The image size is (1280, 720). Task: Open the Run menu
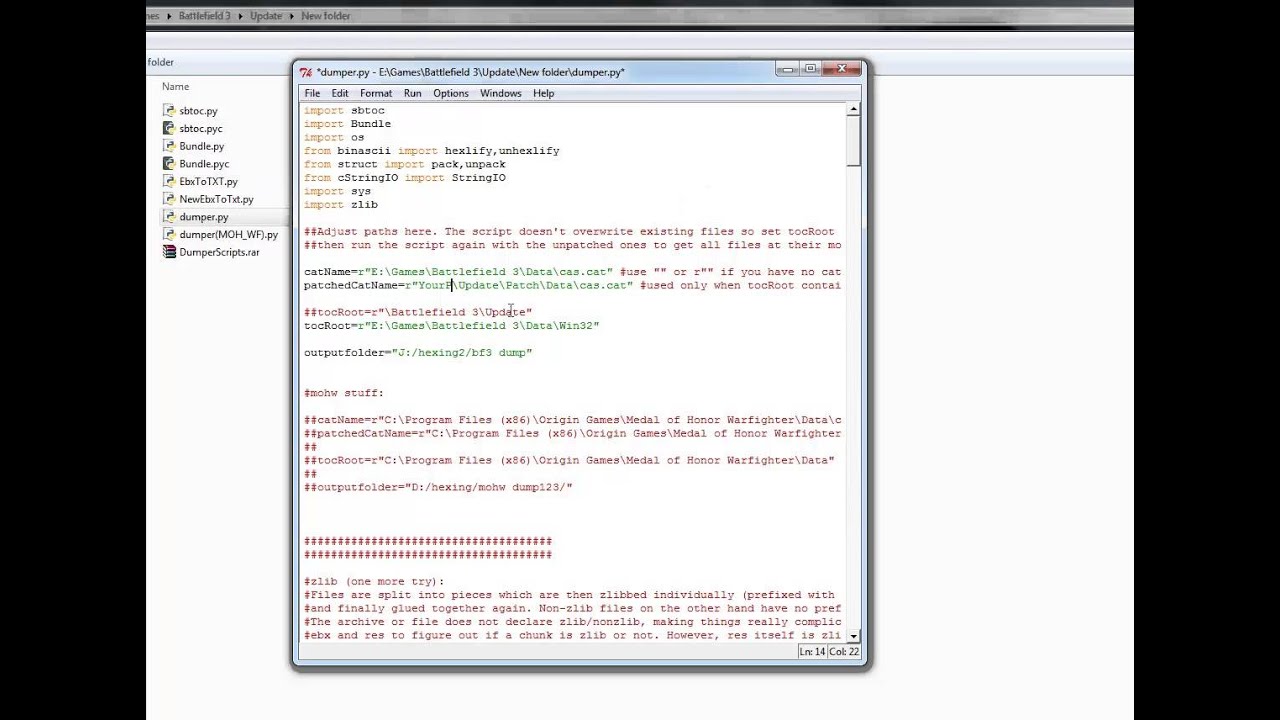(412, 93)
